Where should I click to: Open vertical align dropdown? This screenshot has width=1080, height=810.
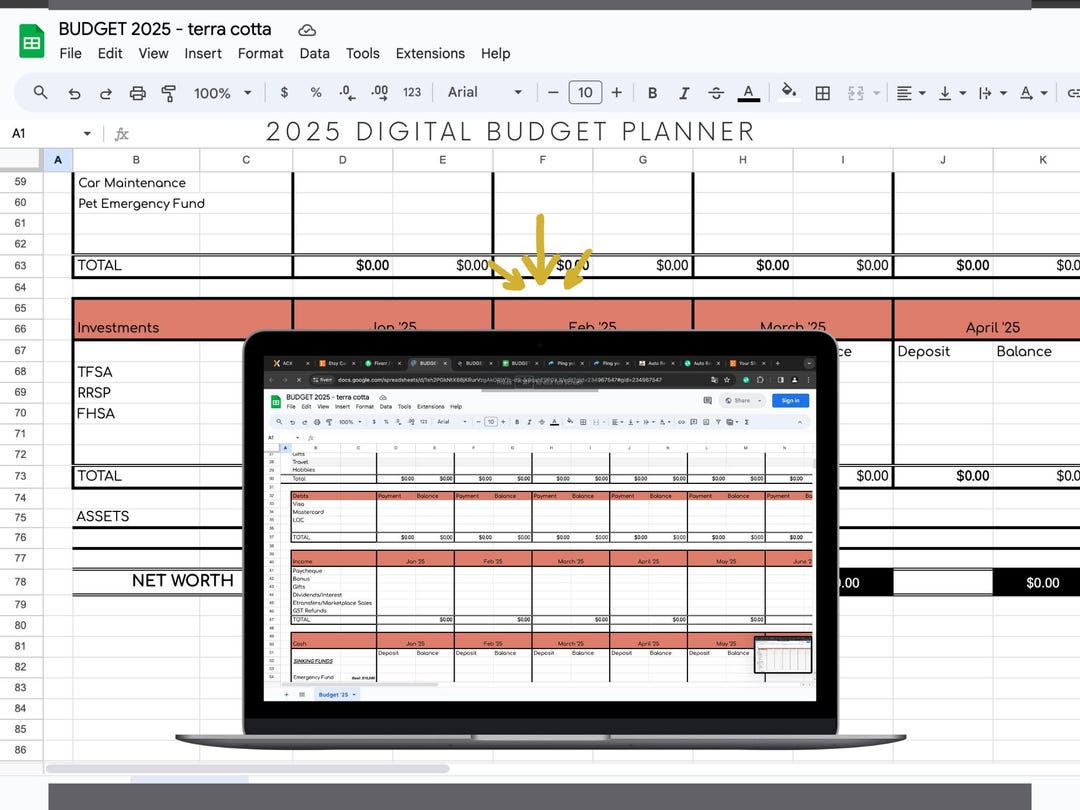tap(952, 93)
